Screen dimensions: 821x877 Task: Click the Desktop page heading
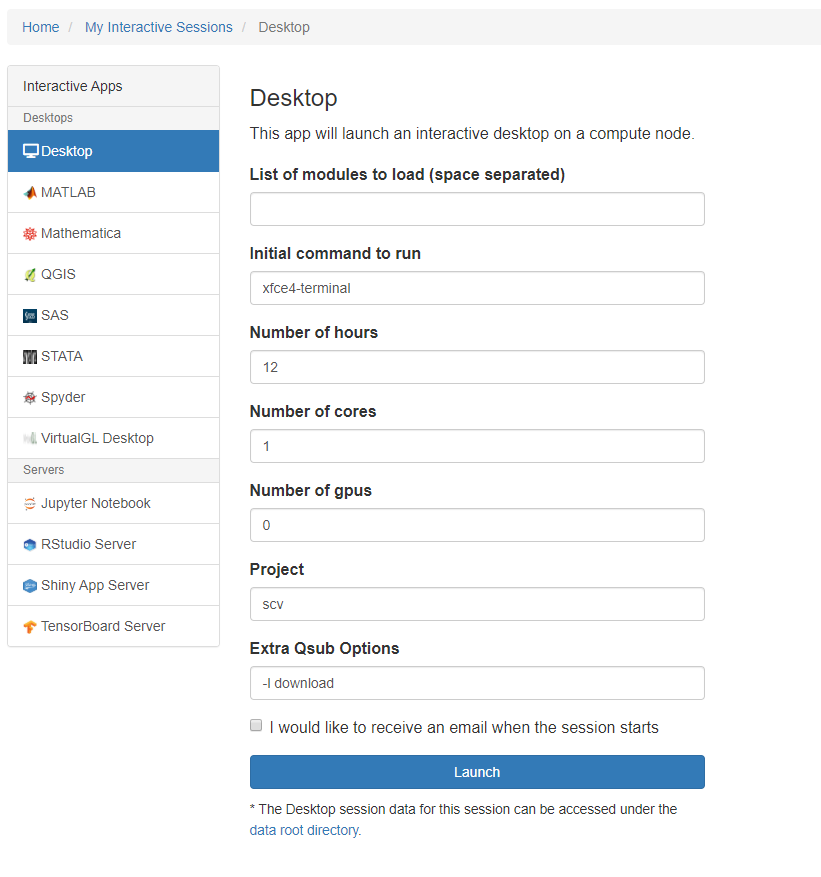click(x=294, y=98)
